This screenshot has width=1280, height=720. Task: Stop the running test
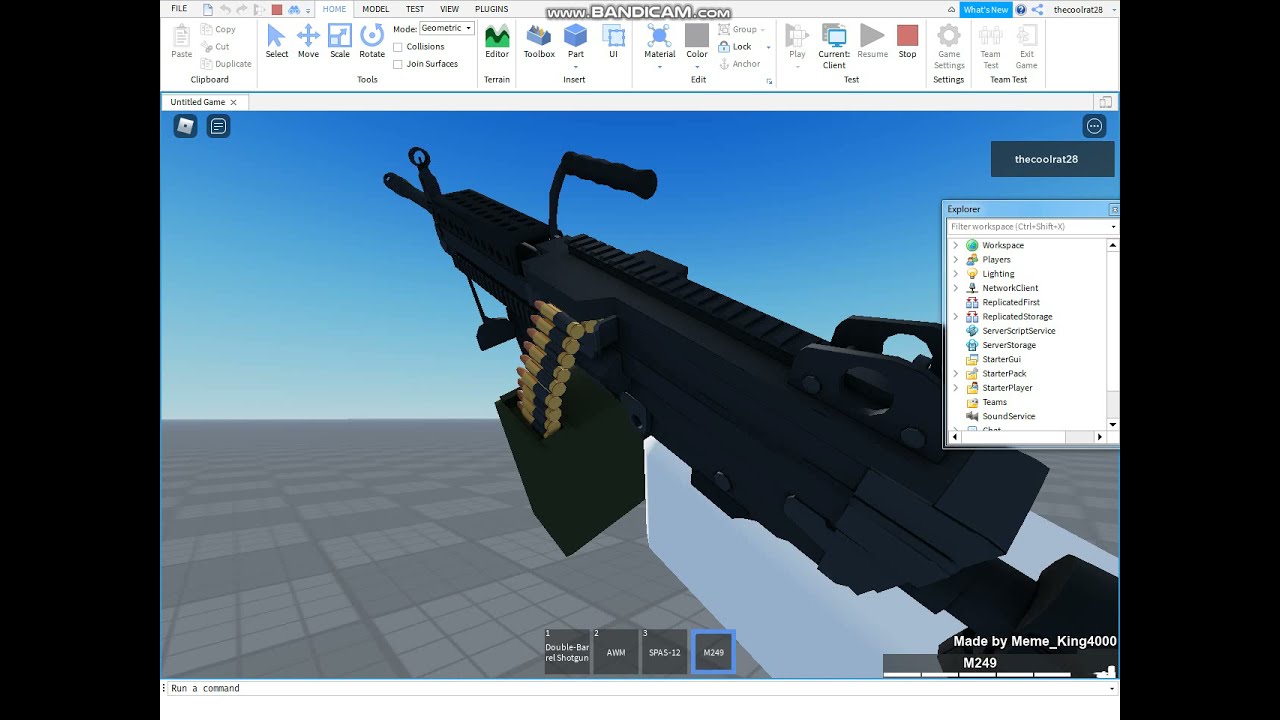(x=907, y=41)
